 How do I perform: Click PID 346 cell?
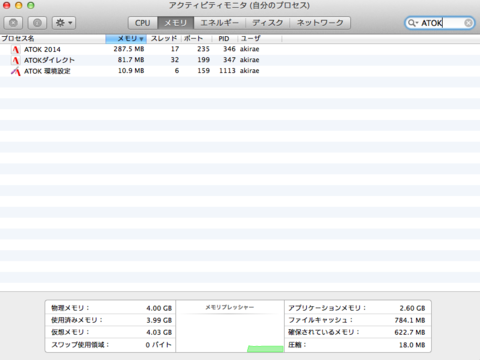point(229,49)
